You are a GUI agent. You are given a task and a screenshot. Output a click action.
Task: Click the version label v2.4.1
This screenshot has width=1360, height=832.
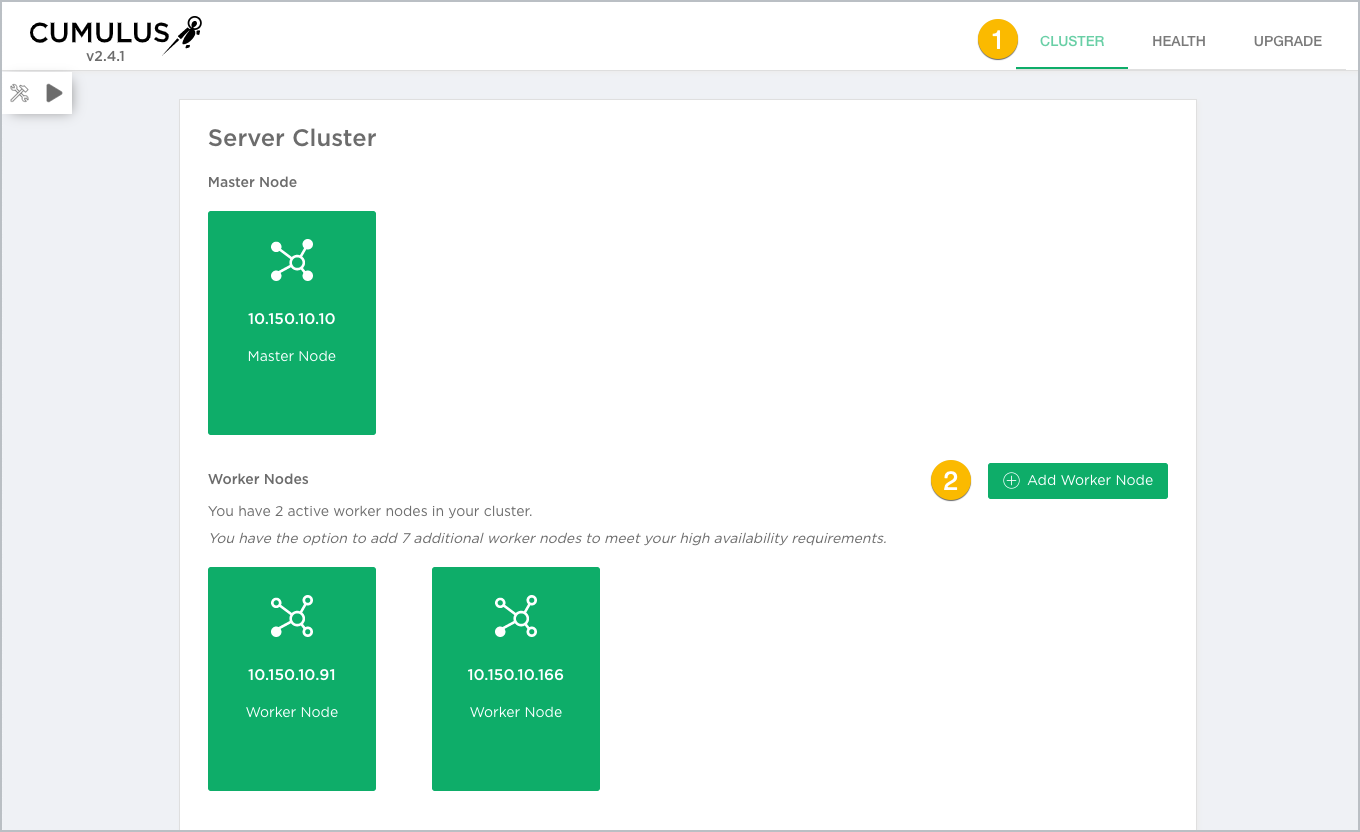(106, 57)
